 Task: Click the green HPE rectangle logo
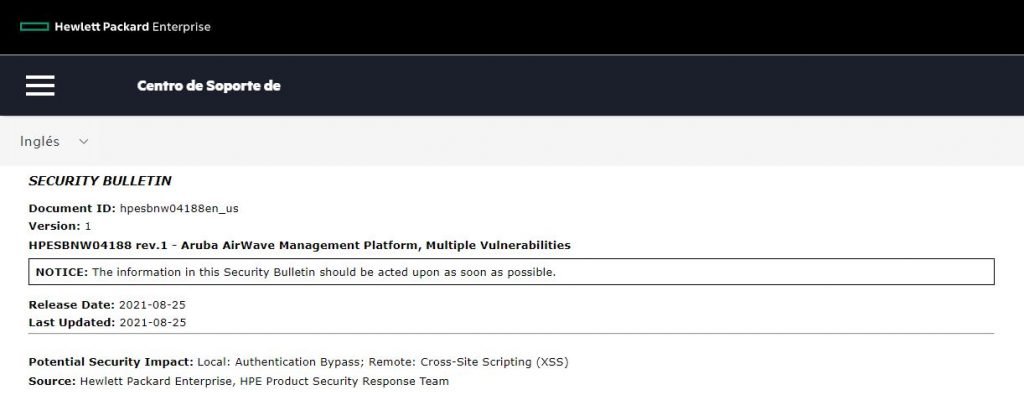(x=35, y=27)
